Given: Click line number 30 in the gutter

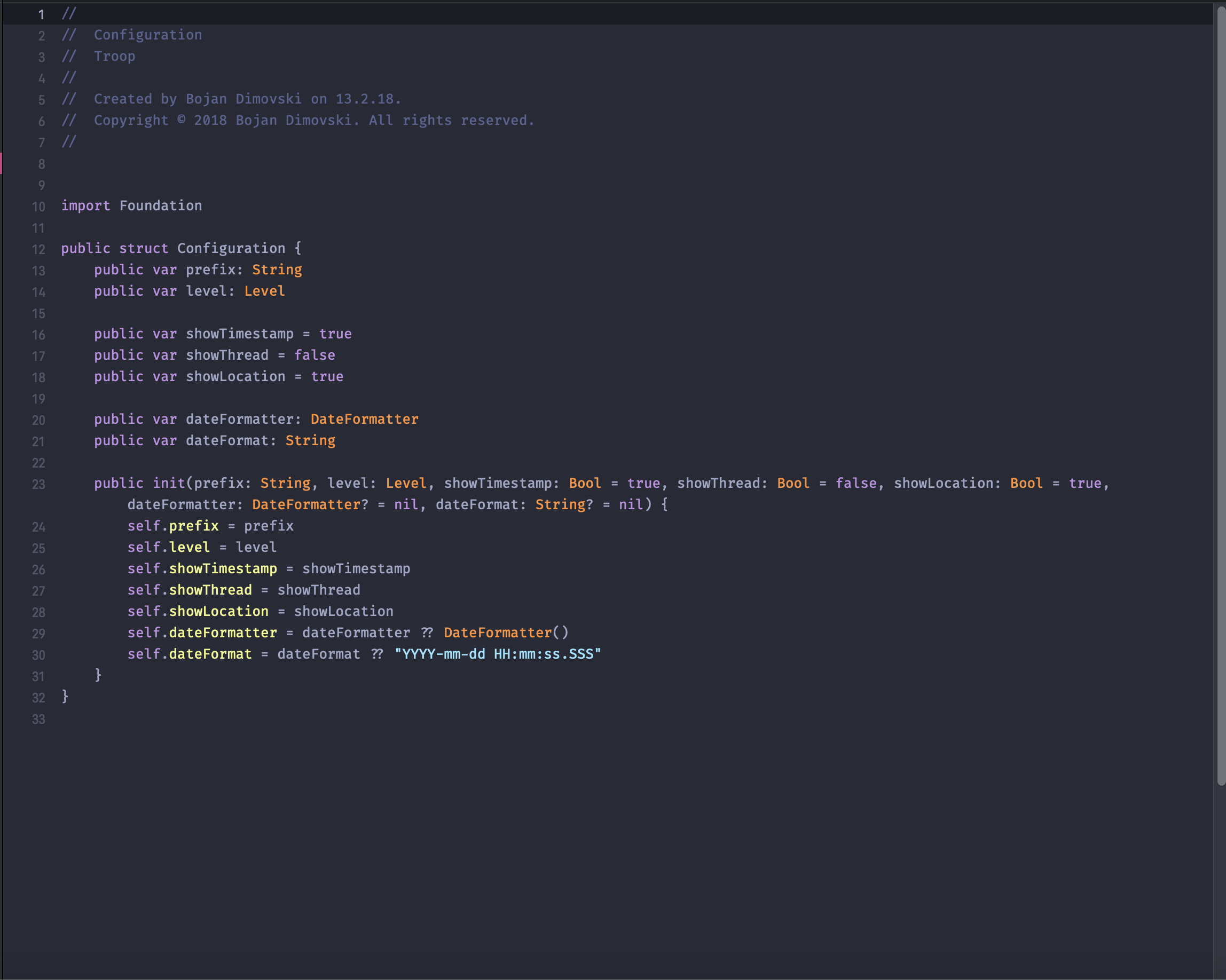Looking at the screenshot, I should [38, 655].
